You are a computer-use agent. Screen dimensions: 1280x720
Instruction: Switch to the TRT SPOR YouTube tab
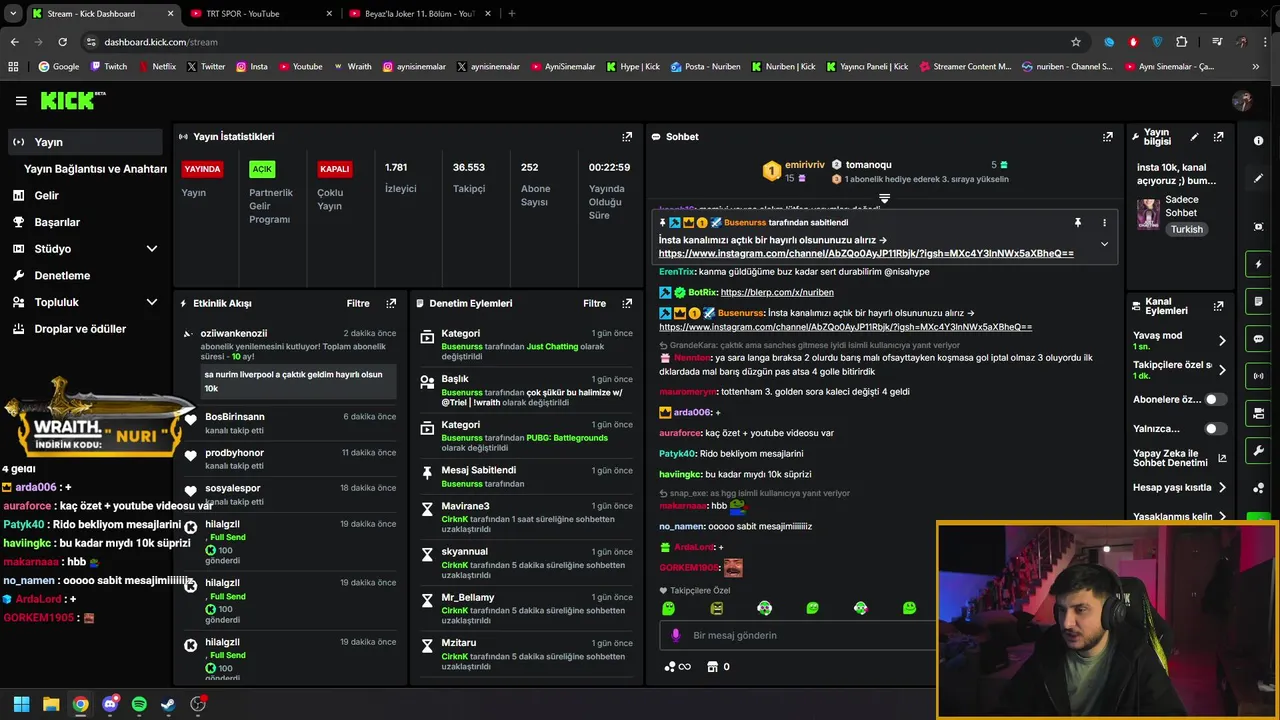(x=261, y=14)
